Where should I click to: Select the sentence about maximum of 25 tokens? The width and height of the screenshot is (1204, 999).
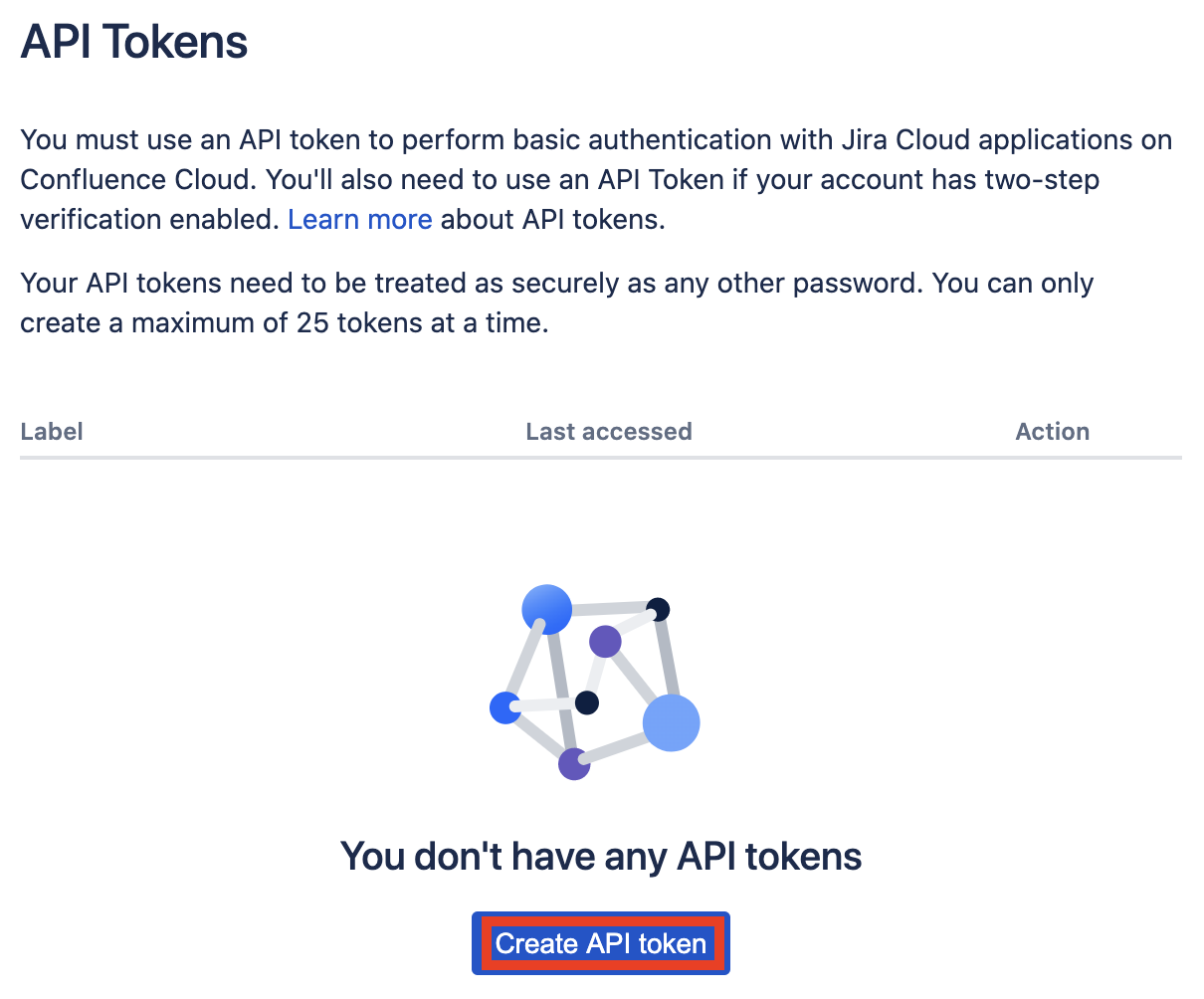coord(557,302)
